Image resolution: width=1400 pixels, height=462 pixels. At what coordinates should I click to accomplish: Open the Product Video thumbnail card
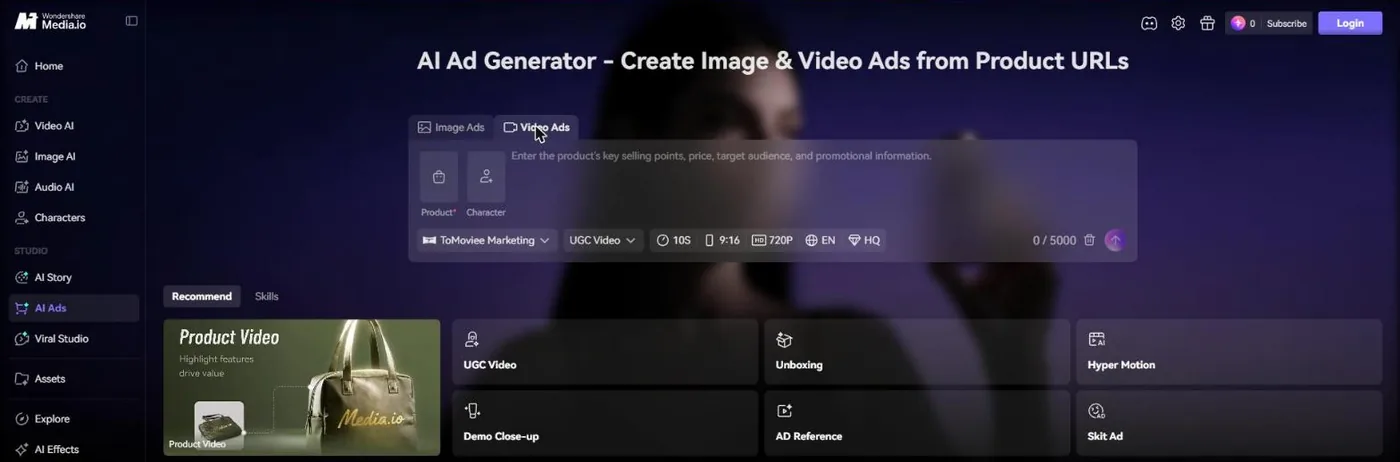302,387
